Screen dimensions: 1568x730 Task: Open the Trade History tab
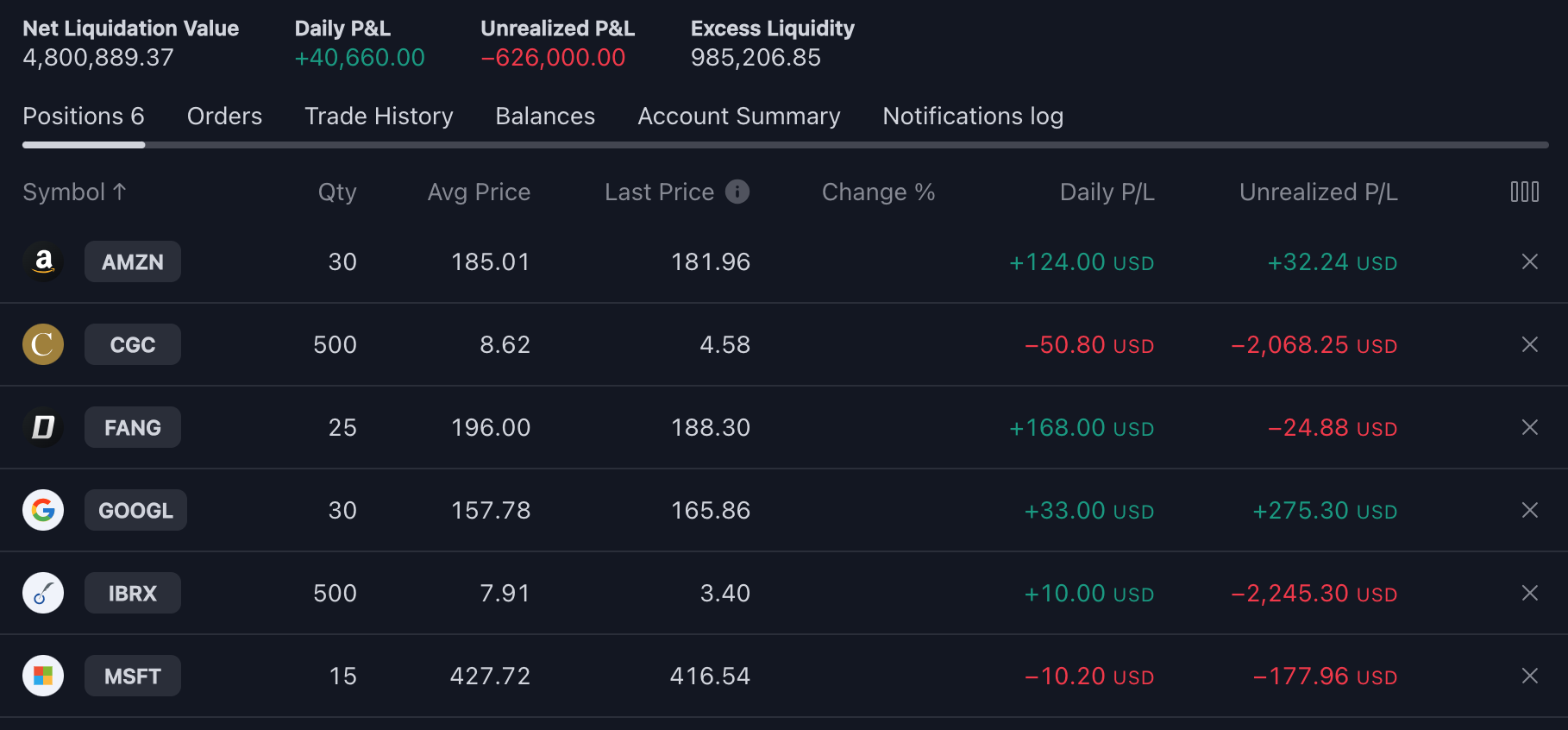pyautogui.click(x=379, y=116)
